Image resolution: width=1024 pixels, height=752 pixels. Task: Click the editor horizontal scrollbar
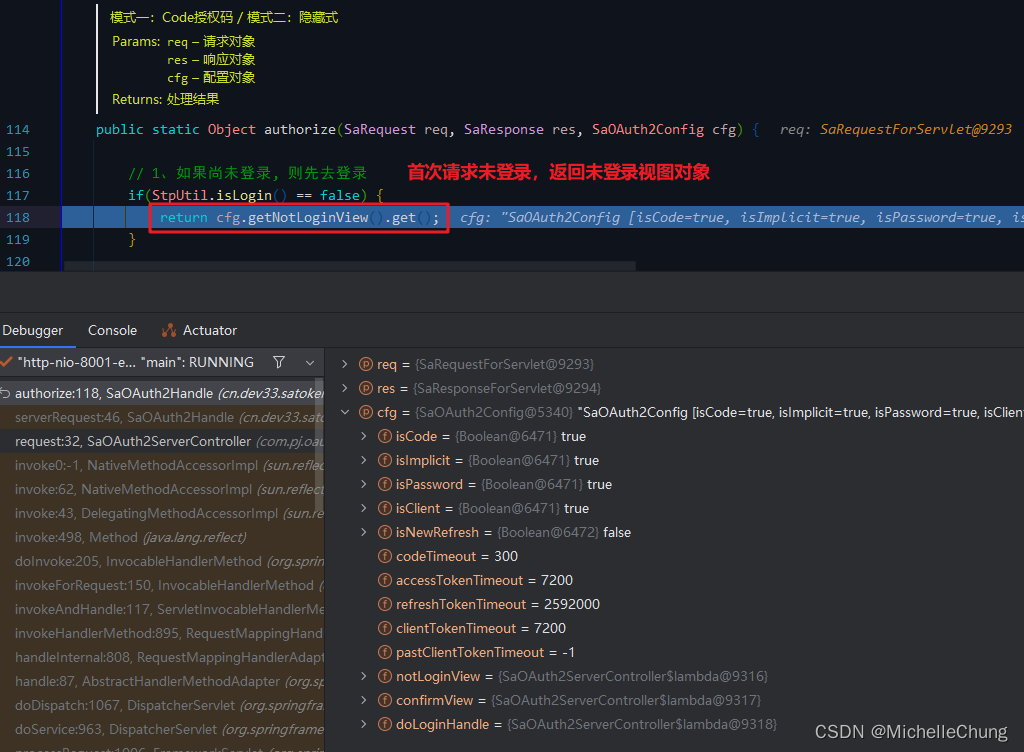(349, 266)
